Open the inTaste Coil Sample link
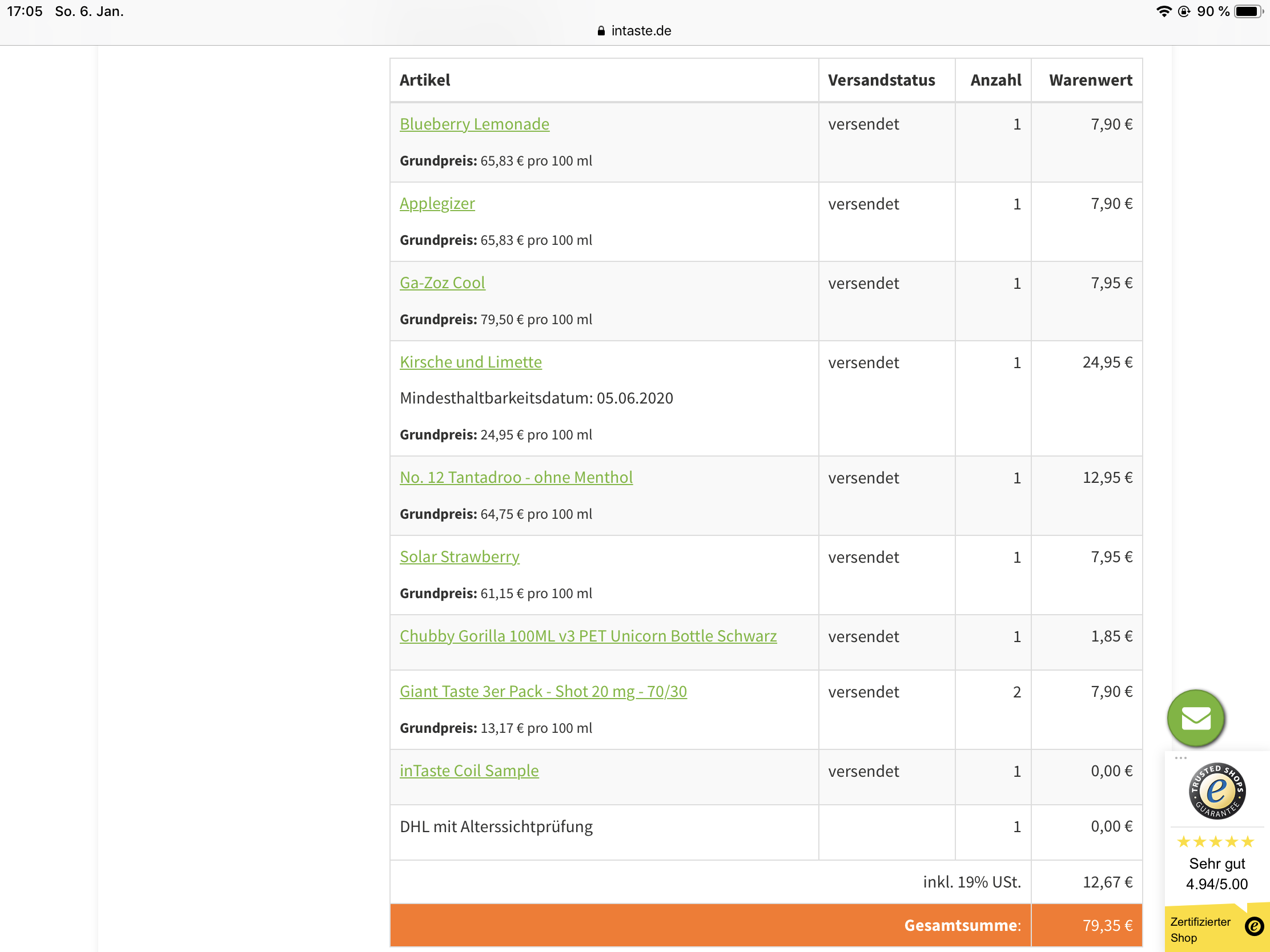 pos(469,771)
